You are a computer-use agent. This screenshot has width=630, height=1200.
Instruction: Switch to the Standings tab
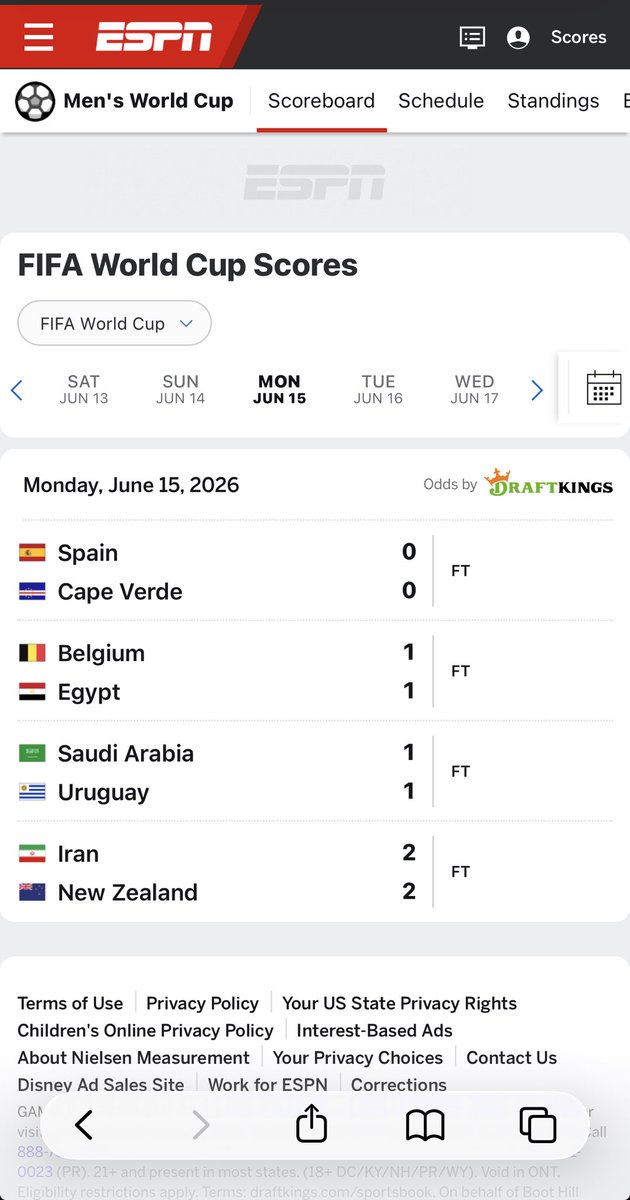coord(553,101)
